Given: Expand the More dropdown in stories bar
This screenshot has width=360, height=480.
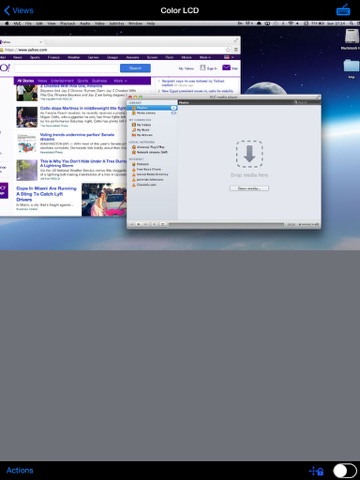Looking at the screenshot, I should pos(120,81).
